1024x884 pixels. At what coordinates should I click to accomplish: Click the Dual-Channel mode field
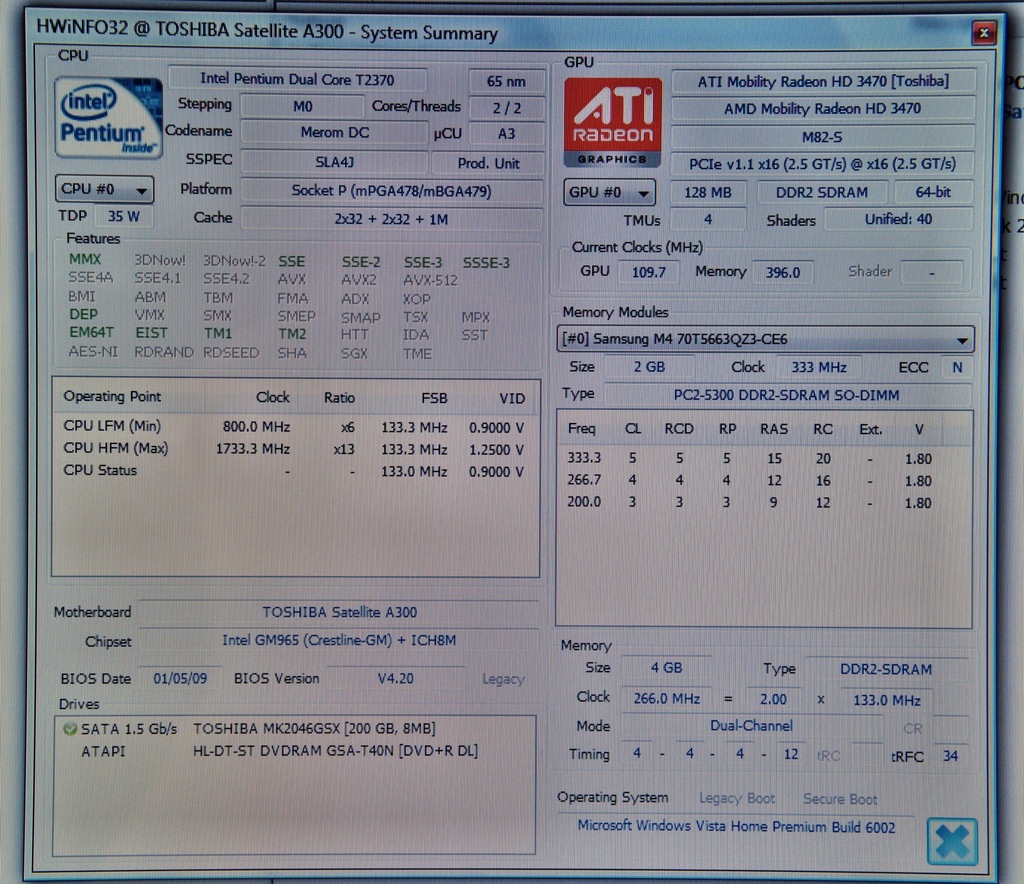tap(751, 726)
